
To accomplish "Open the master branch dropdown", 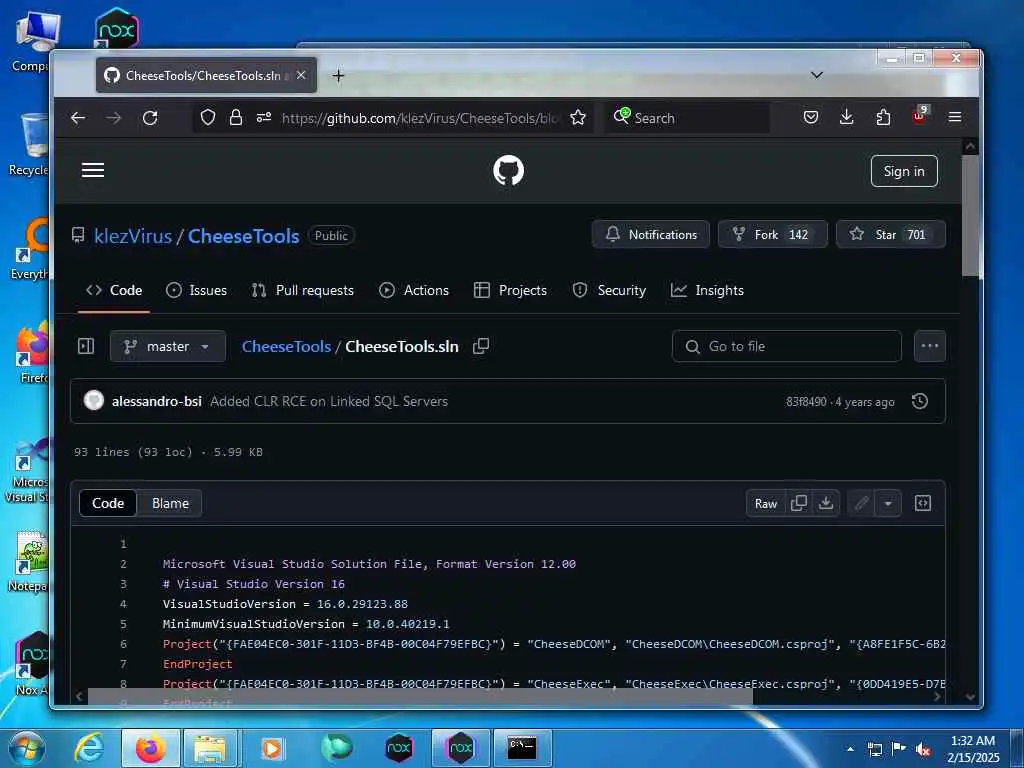I will pos(168,346).
